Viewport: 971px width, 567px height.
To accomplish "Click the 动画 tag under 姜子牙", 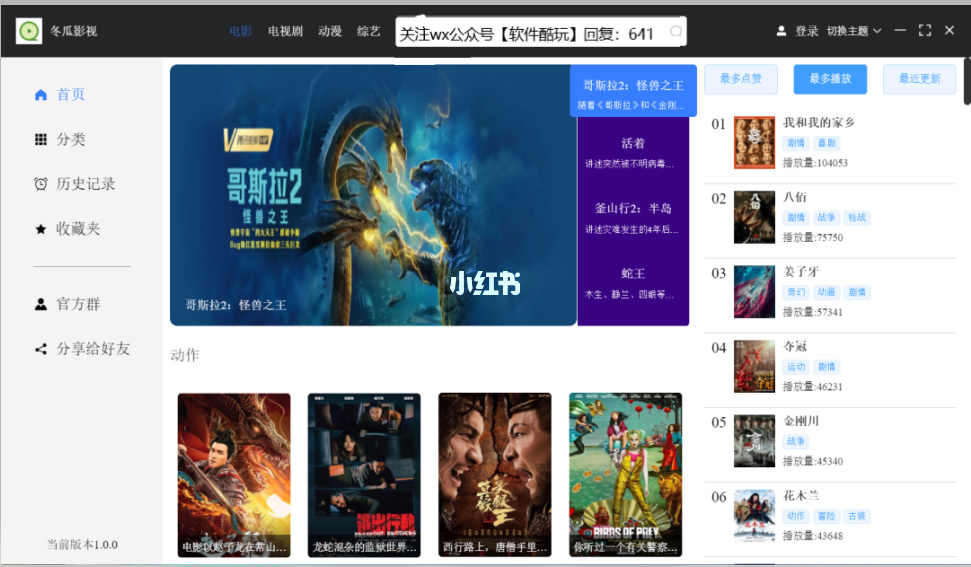I will point(827,292).
